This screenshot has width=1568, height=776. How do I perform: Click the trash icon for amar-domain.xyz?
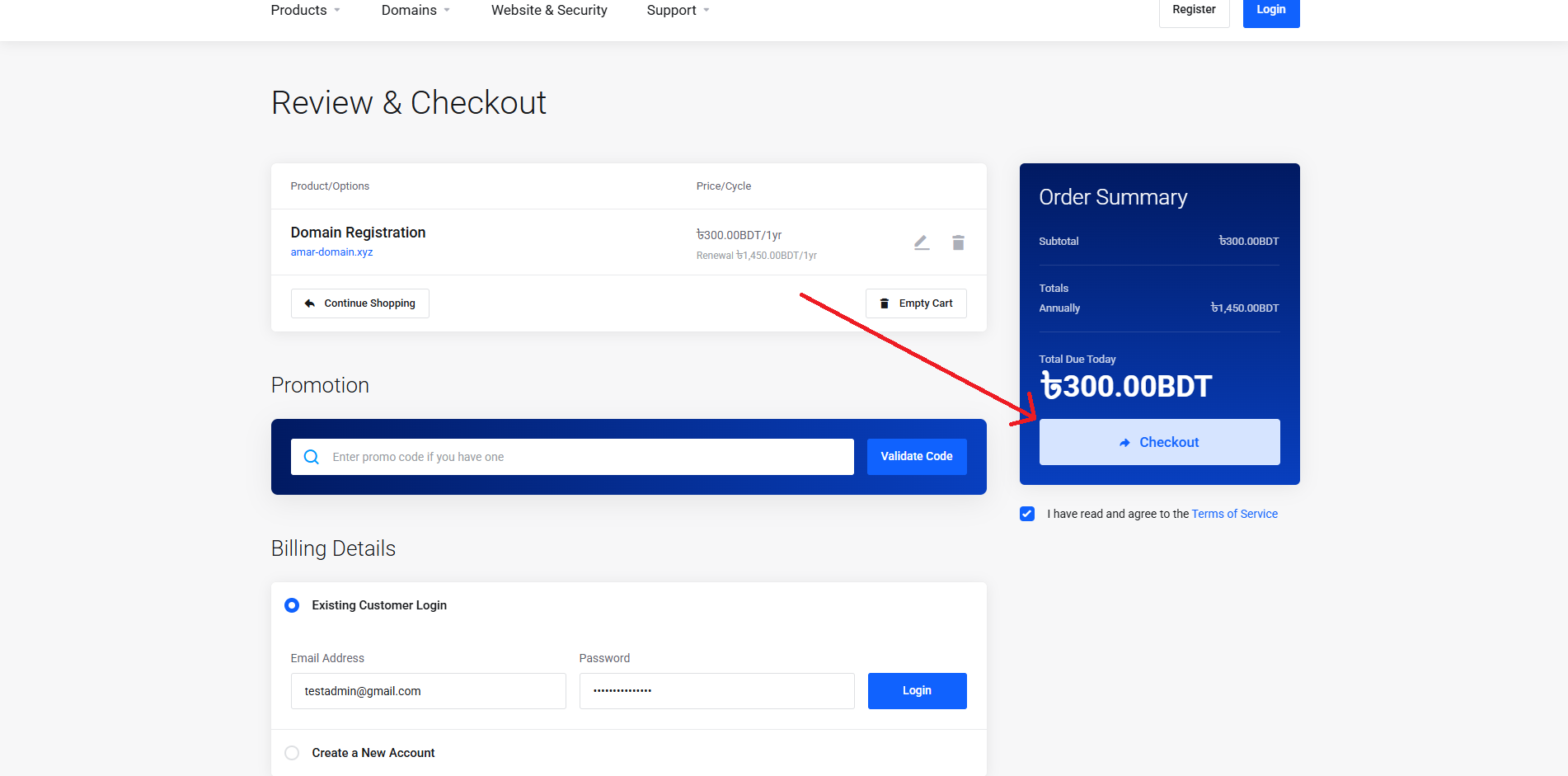coord(958,242)
